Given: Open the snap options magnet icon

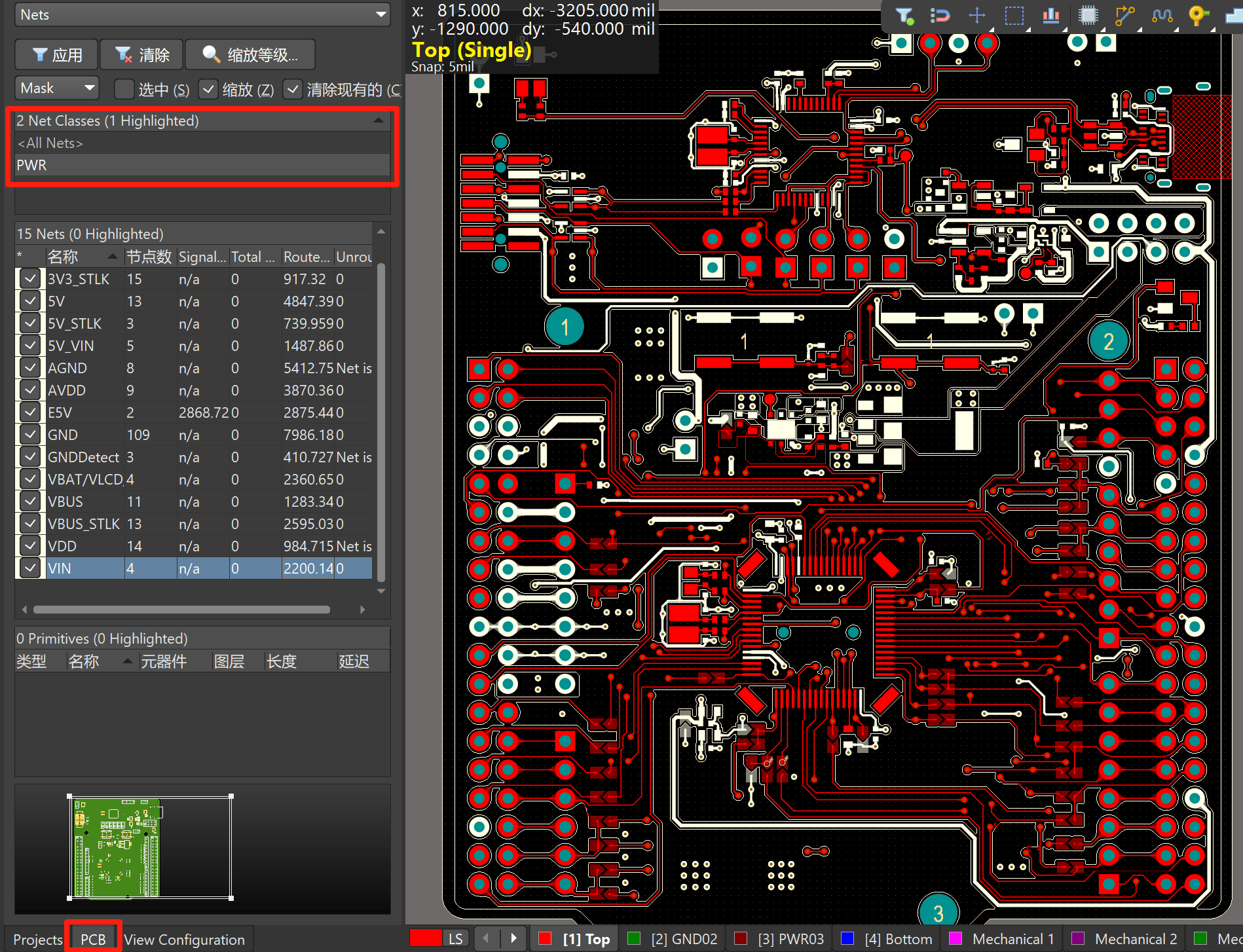Looking at the screenshot, I should coord(940,15).
